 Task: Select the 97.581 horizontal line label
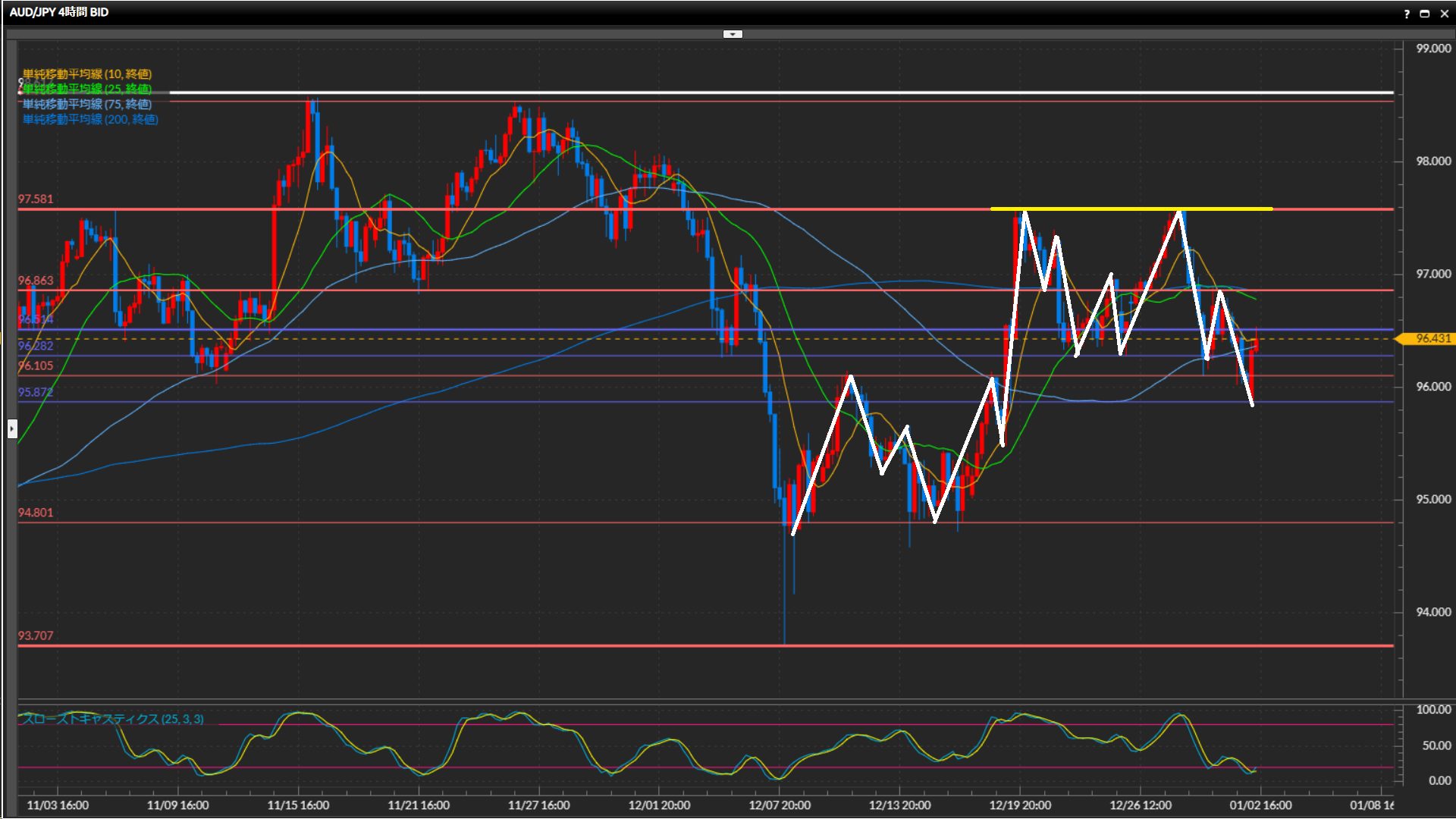pos(36,199)
